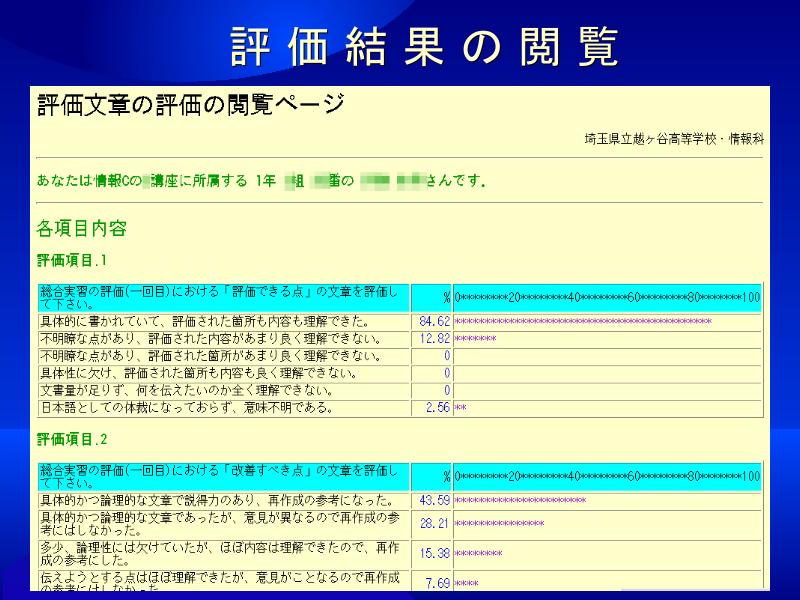Viewport: 800px width, 600px height.
Task: Click the row text starting 日本語としての体裁
Action: pyautogui.click(x=185, y=408)
